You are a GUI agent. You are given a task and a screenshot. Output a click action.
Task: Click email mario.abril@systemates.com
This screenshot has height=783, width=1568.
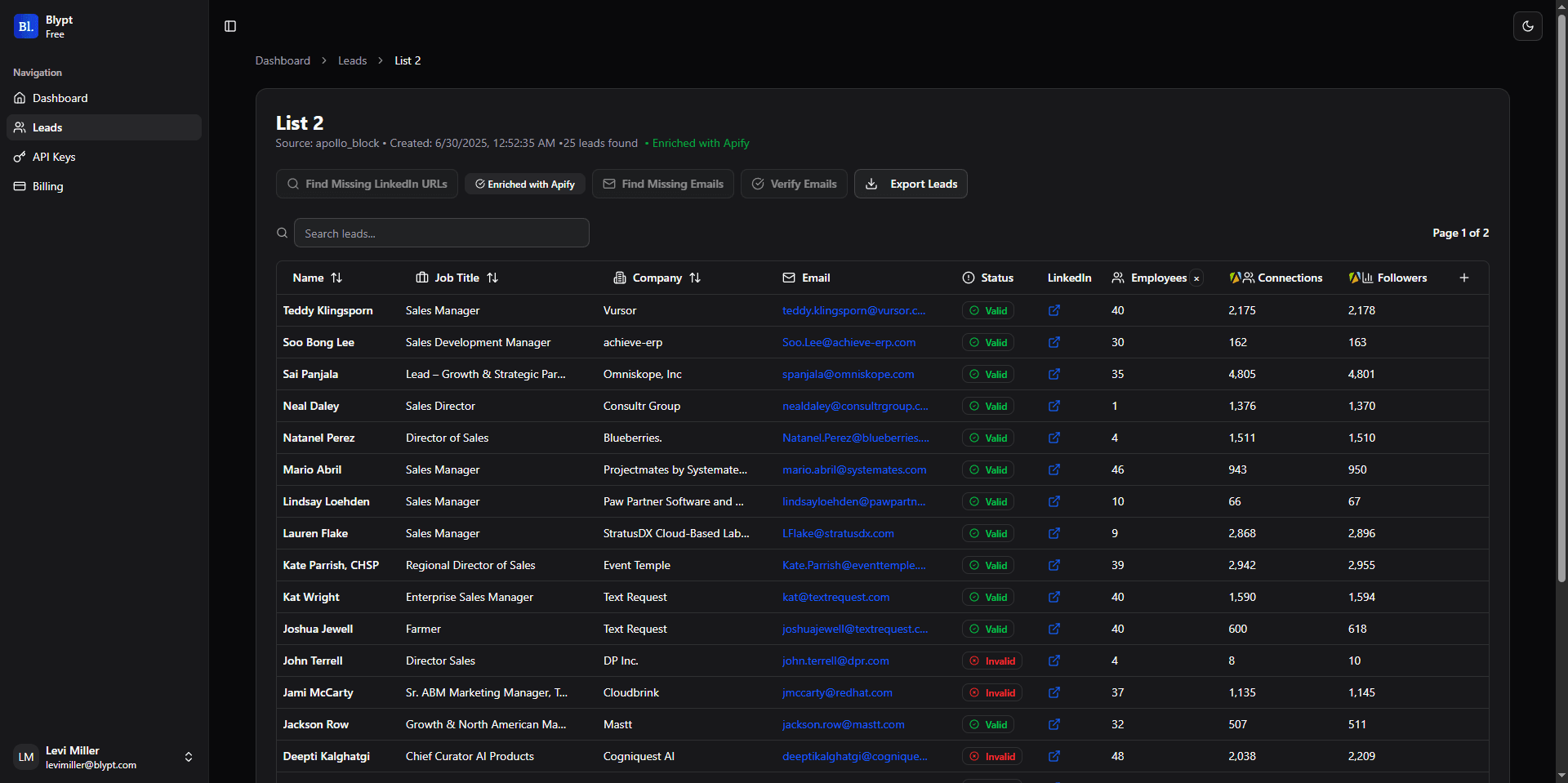[x=854, y=469]
